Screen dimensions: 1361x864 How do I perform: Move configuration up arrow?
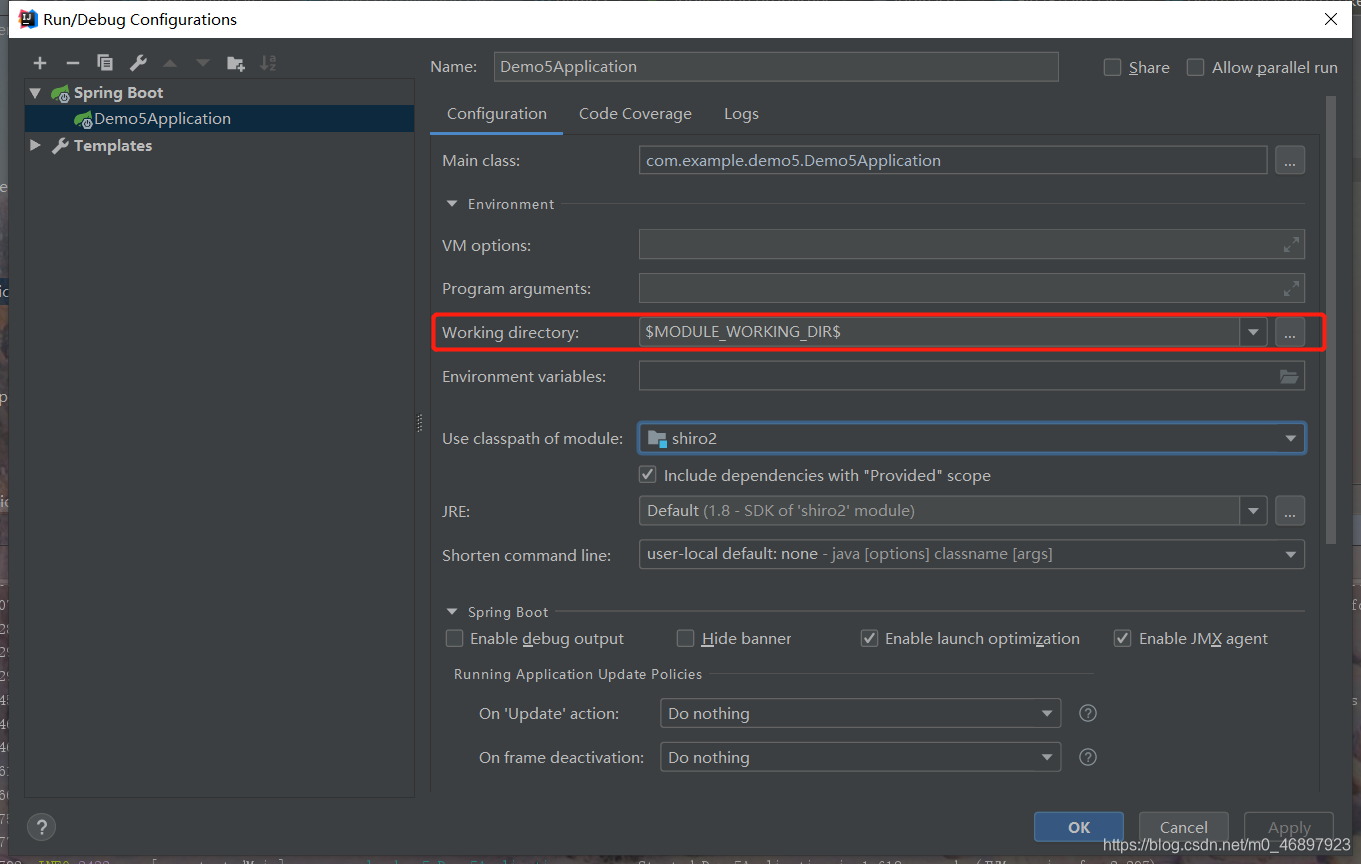(x=170, y=63)
